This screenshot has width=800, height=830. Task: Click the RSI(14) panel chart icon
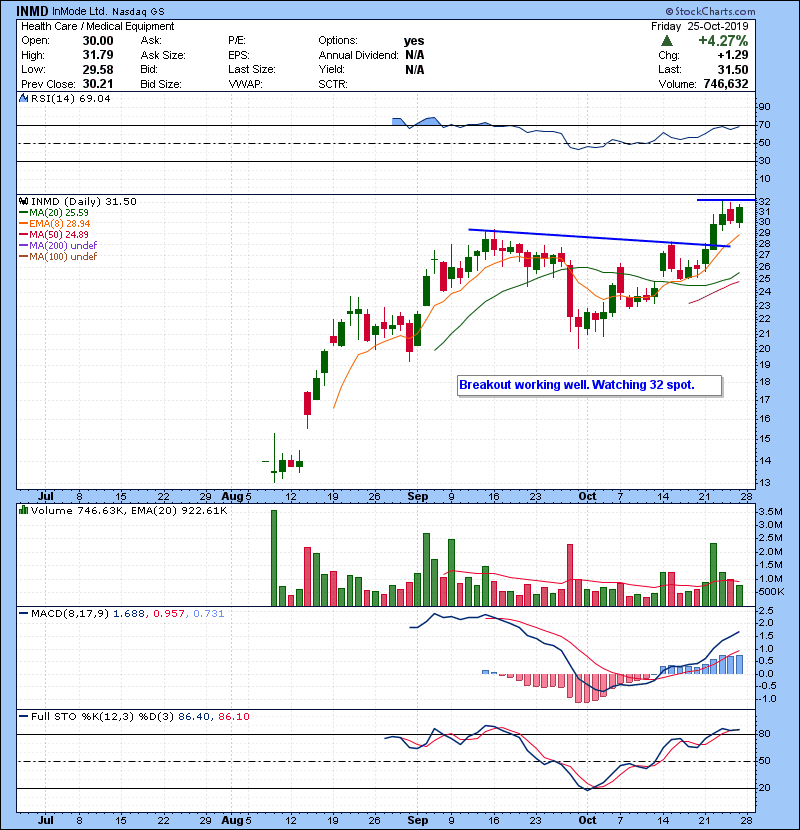click(23, 98)
